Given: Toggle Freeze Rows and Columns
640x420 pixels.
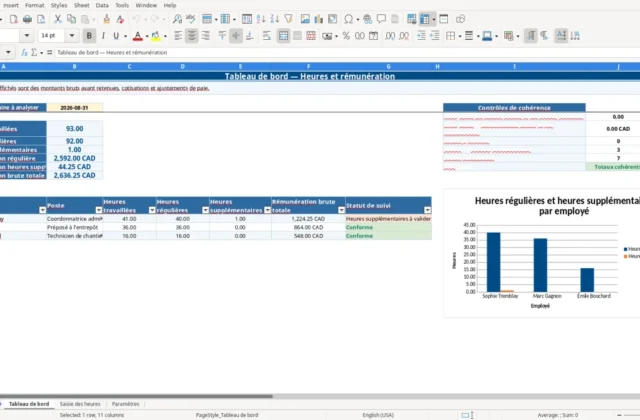Looking at the screenshot, I should pos(425,19).
